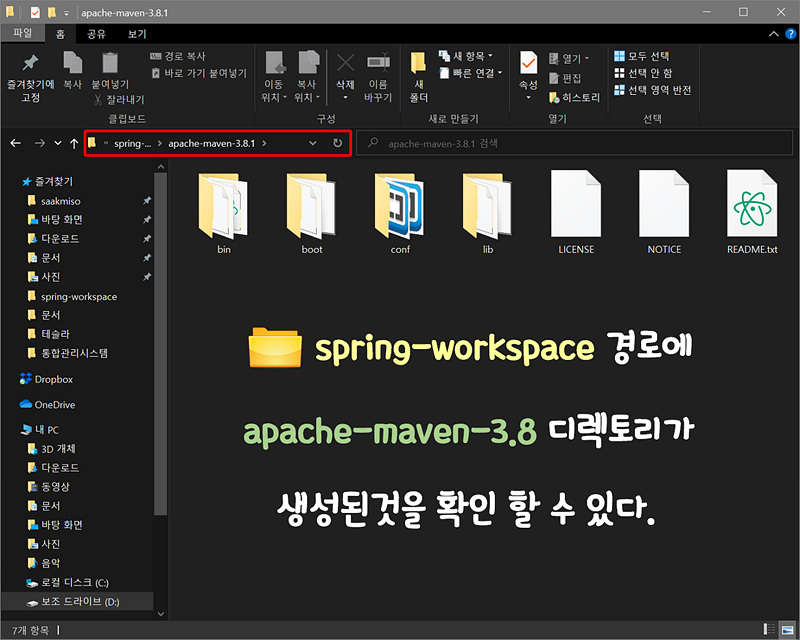Open 테슬라 folder in navigation pane

48,334
